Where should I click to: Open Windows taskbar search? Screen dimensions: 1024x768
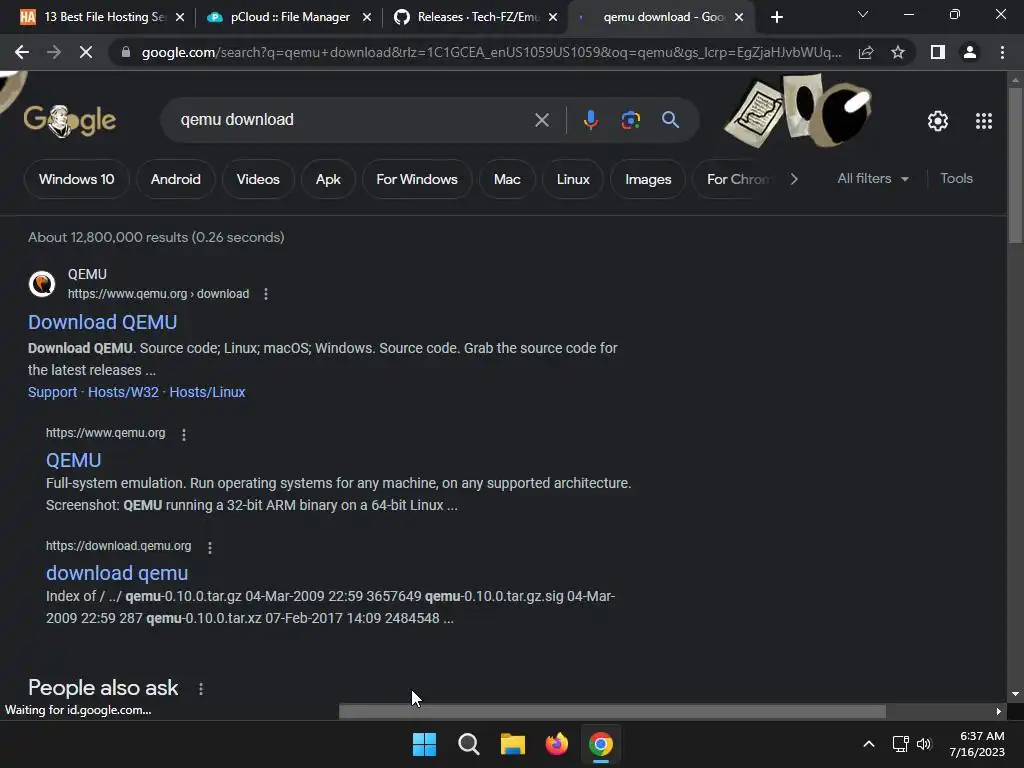point(468,744)
